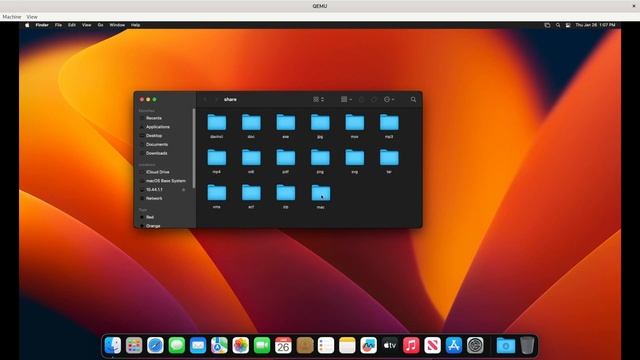
Task: Open Control Center in menu bar
Action: 568,25
